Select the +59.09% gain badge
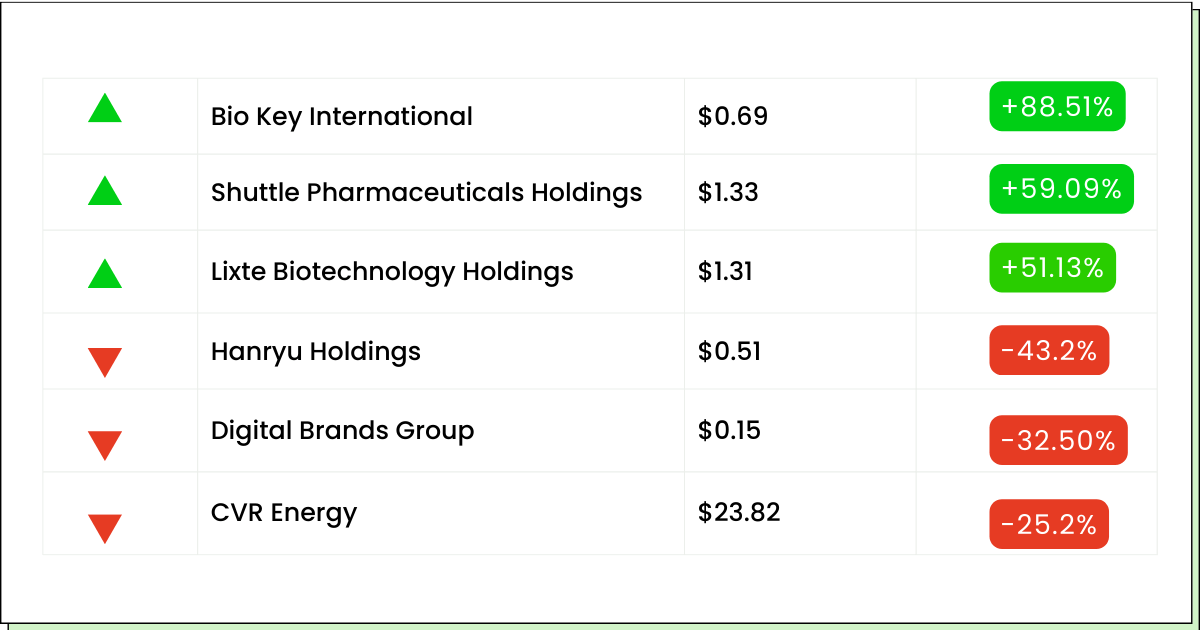This screenshot has width=1200, height=630. pyautogui.click(x=1062, y=189)
